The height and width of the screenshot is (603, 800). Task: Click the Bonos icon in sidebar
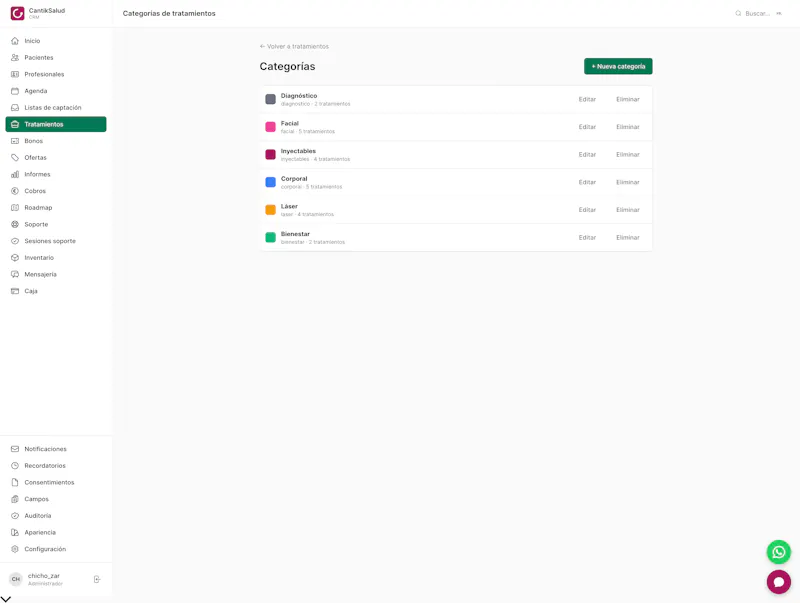click(x=15, y=141)
